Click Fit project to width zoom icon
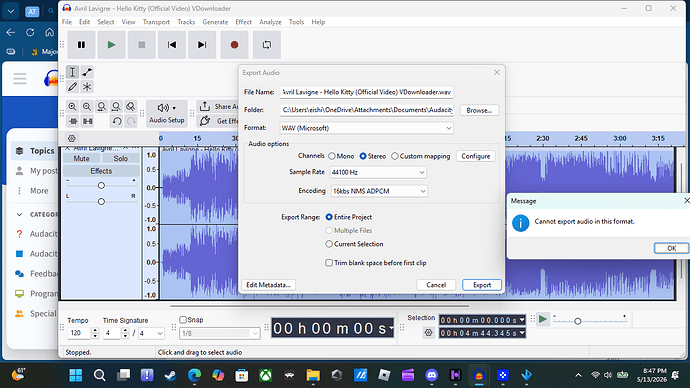This screenshot has height=388, width=690. (116, 106)
